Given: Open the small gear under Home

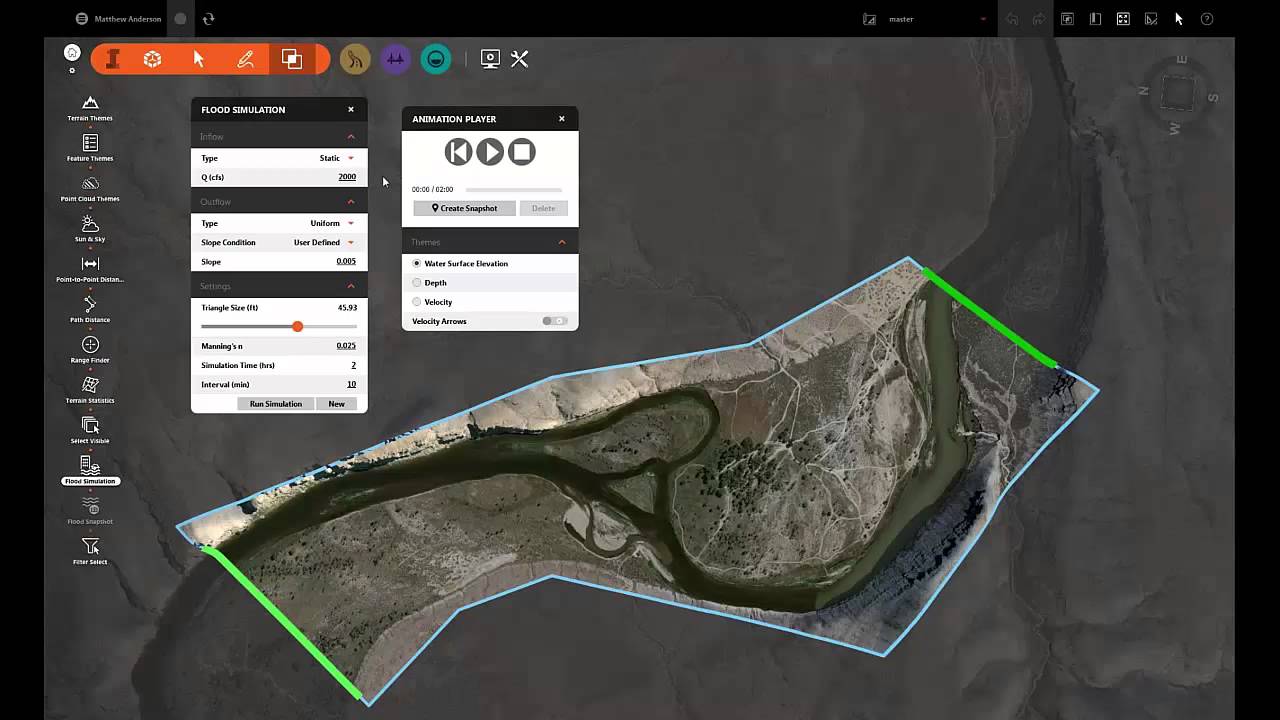Looking at the screenshot, I should (x=72, y=71).
